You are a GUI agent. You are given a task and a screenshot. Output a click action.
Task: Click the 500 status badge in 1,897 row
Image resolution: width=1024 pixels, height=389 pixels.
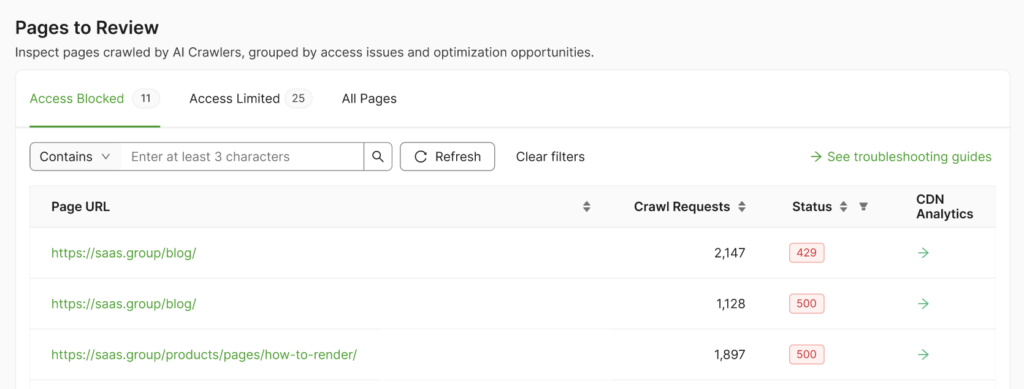point(807,355)
